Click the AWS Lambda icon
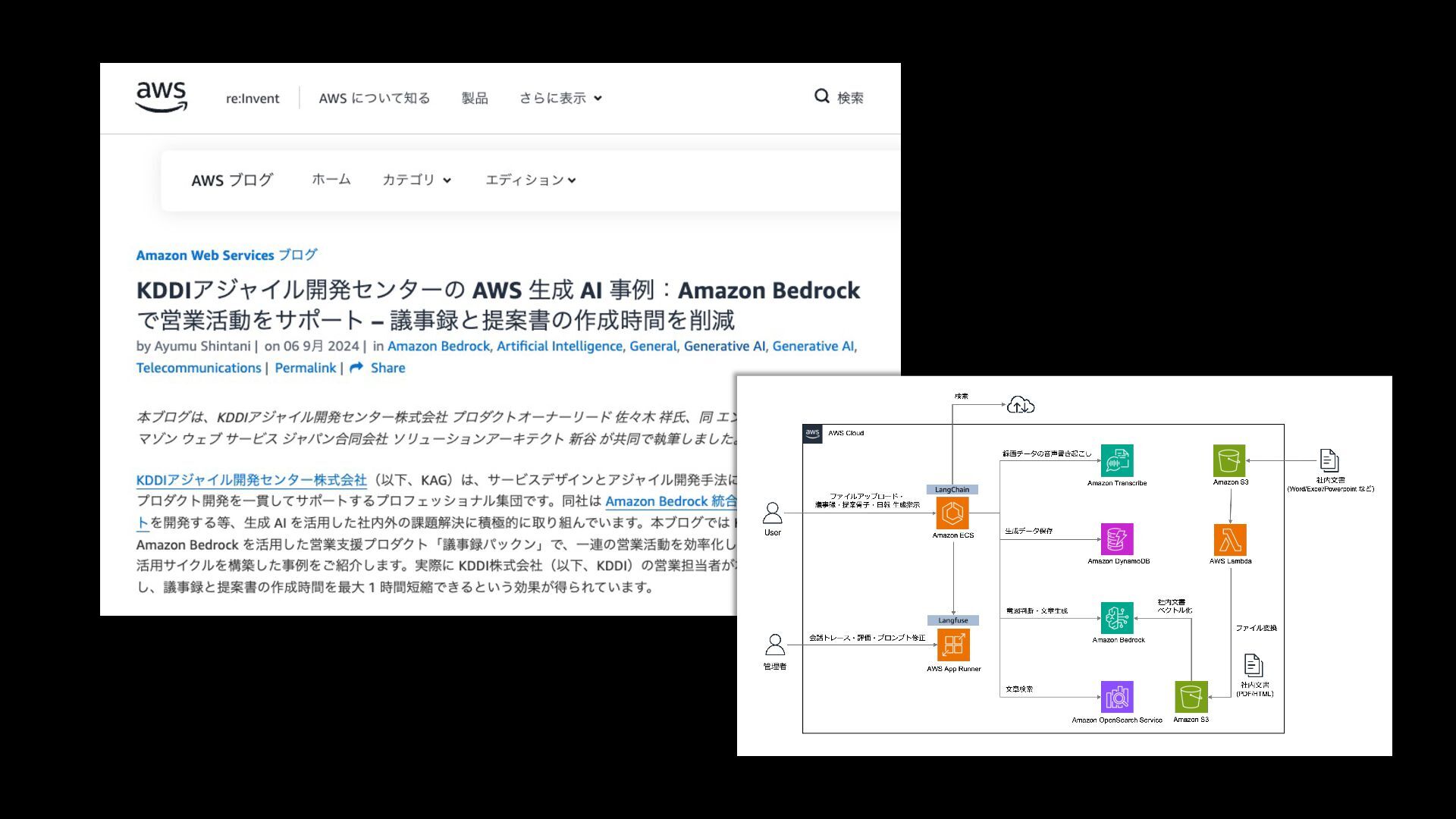This screenshot has width=1456, height=819. tap(1229, 540)
